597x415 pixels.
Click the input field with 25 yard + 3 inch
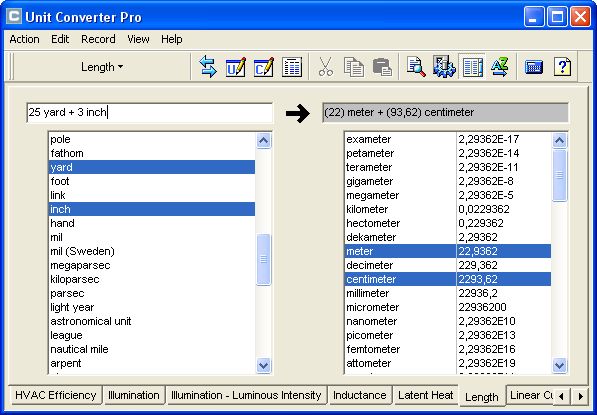[x=150, y=112]
